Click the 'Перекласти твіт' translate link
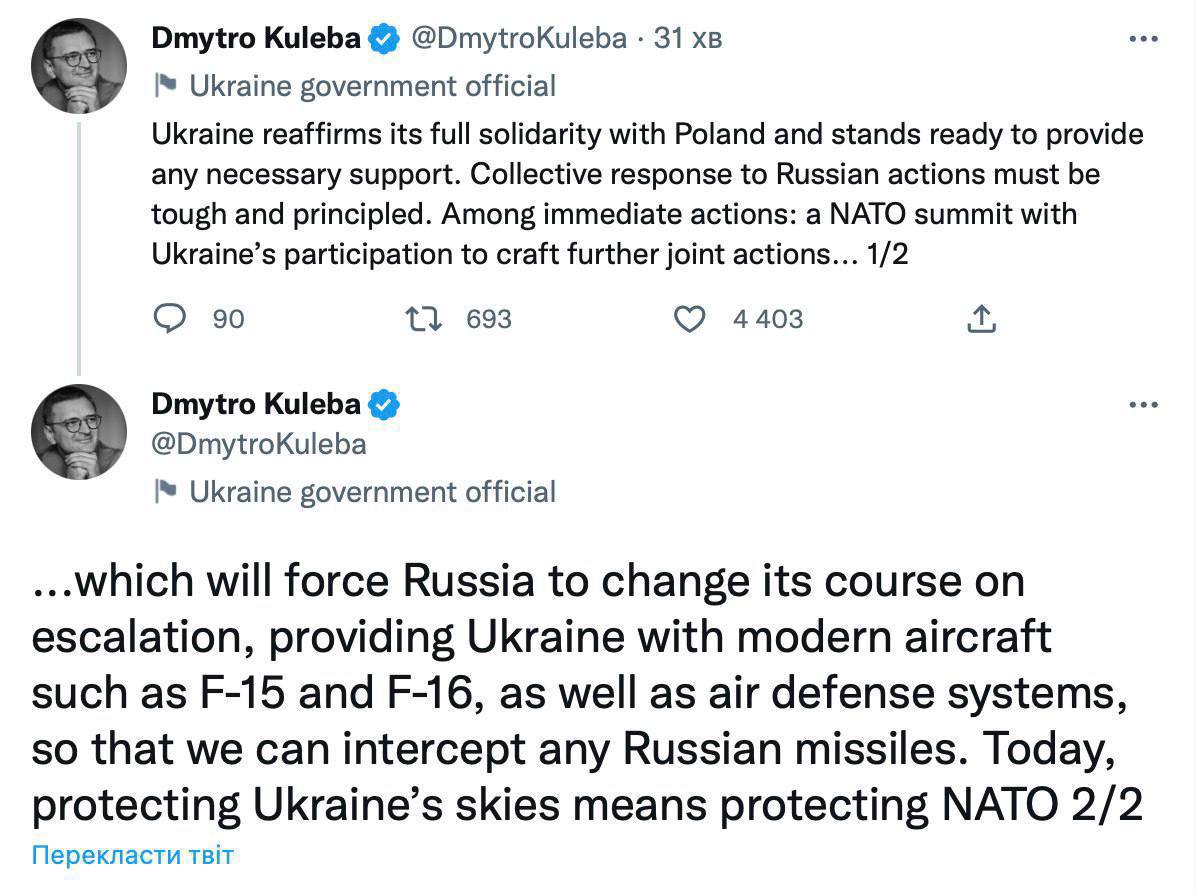 (133, 856)
